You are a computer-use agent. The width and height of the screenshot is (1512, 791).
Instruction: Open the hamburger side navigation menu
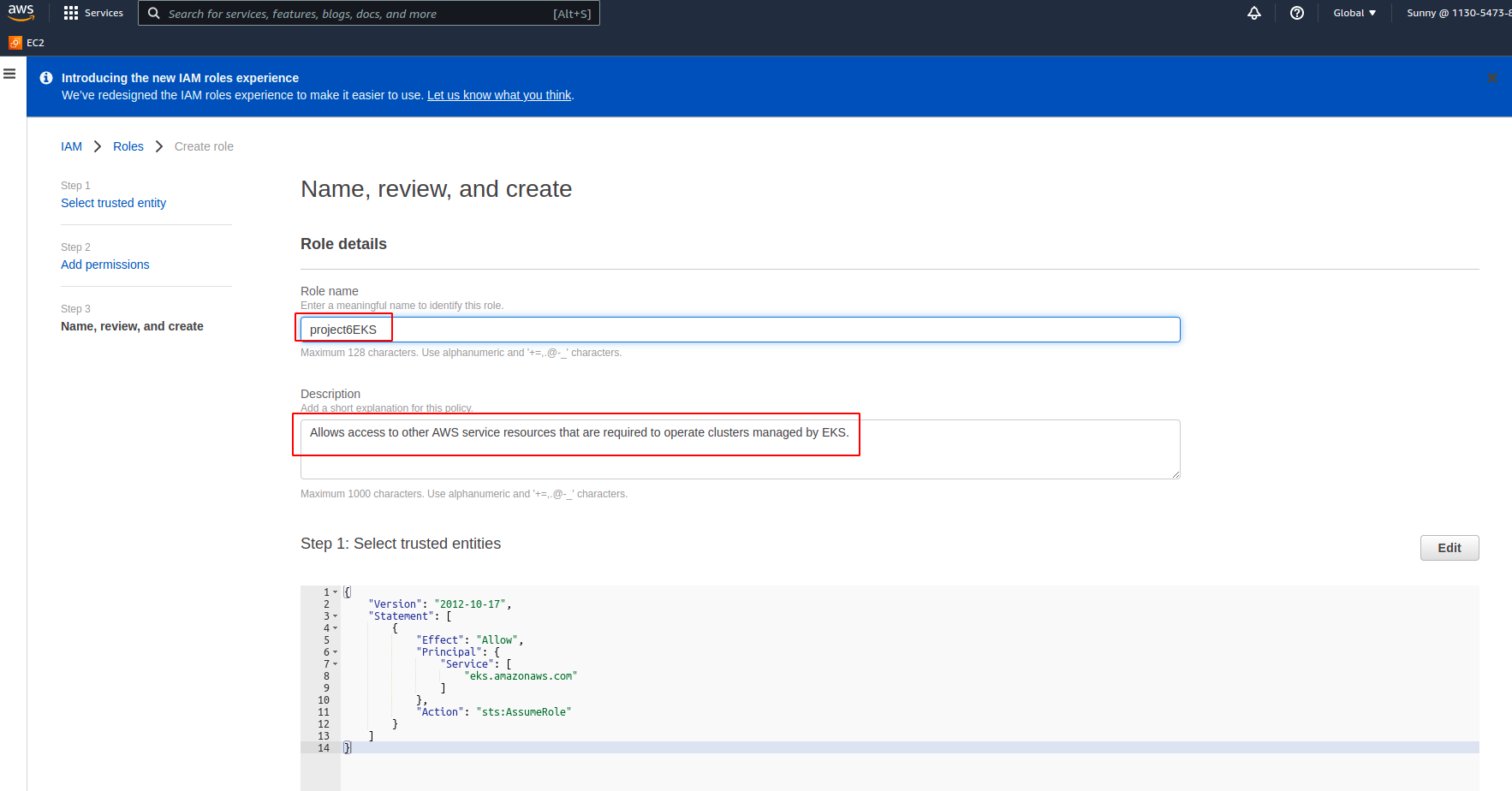pyautogui.click(x=9, y=74)
